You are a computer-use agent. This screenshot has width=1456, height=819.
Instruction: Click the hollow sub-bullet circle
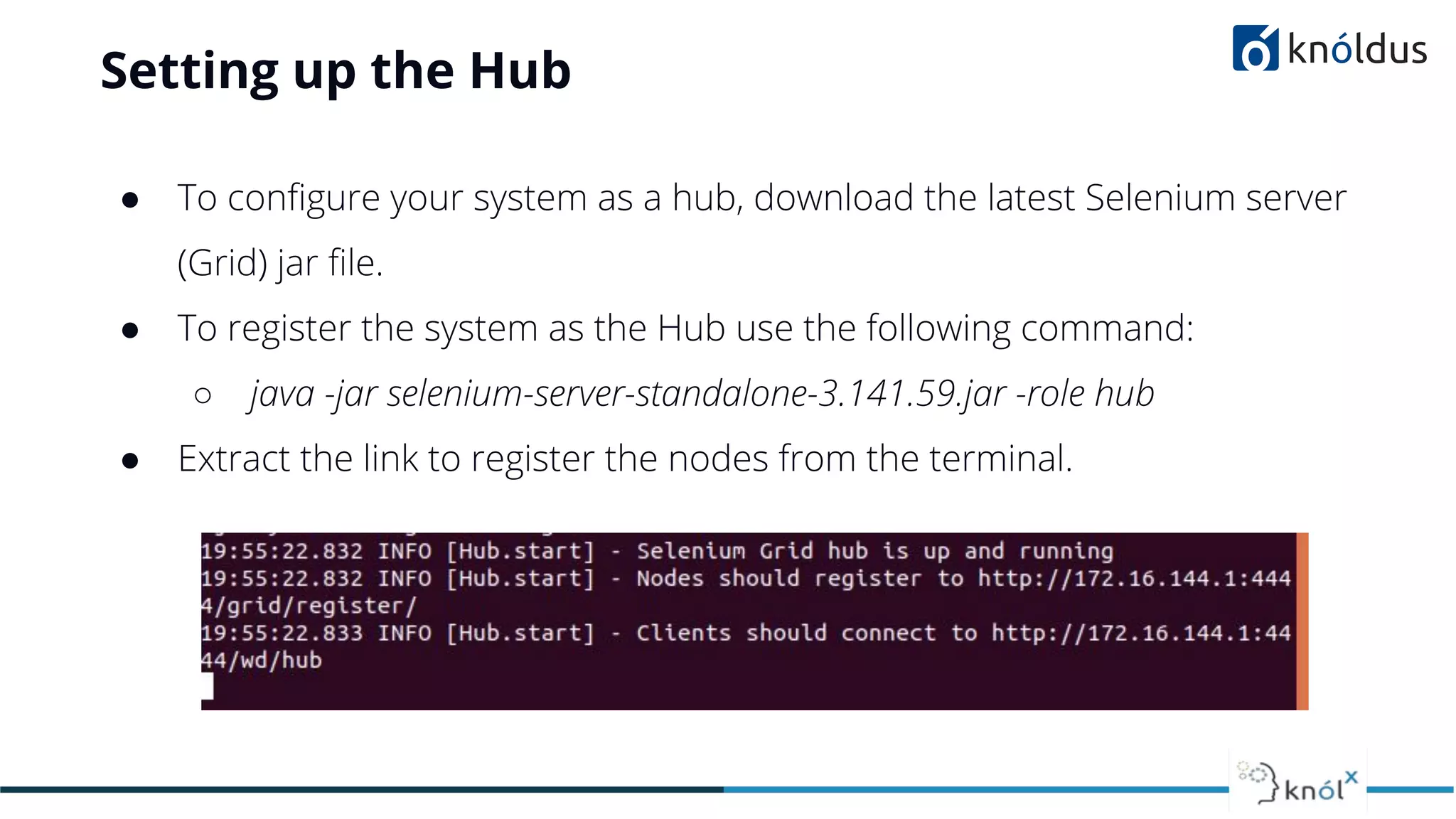click(203, 395)
